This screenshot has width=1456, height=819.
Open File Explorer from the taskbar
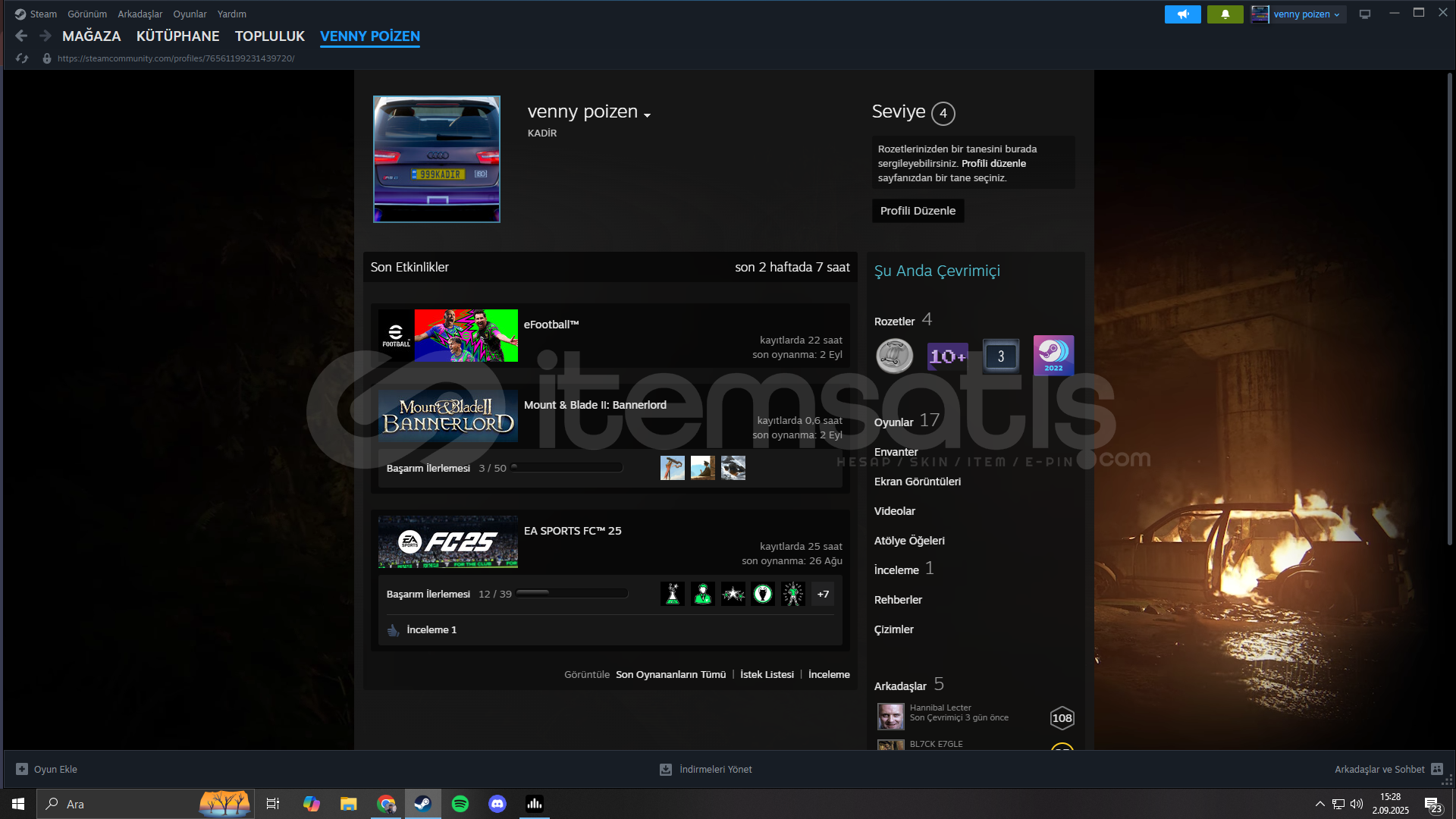pyautogui.click(x=349, y=804)
